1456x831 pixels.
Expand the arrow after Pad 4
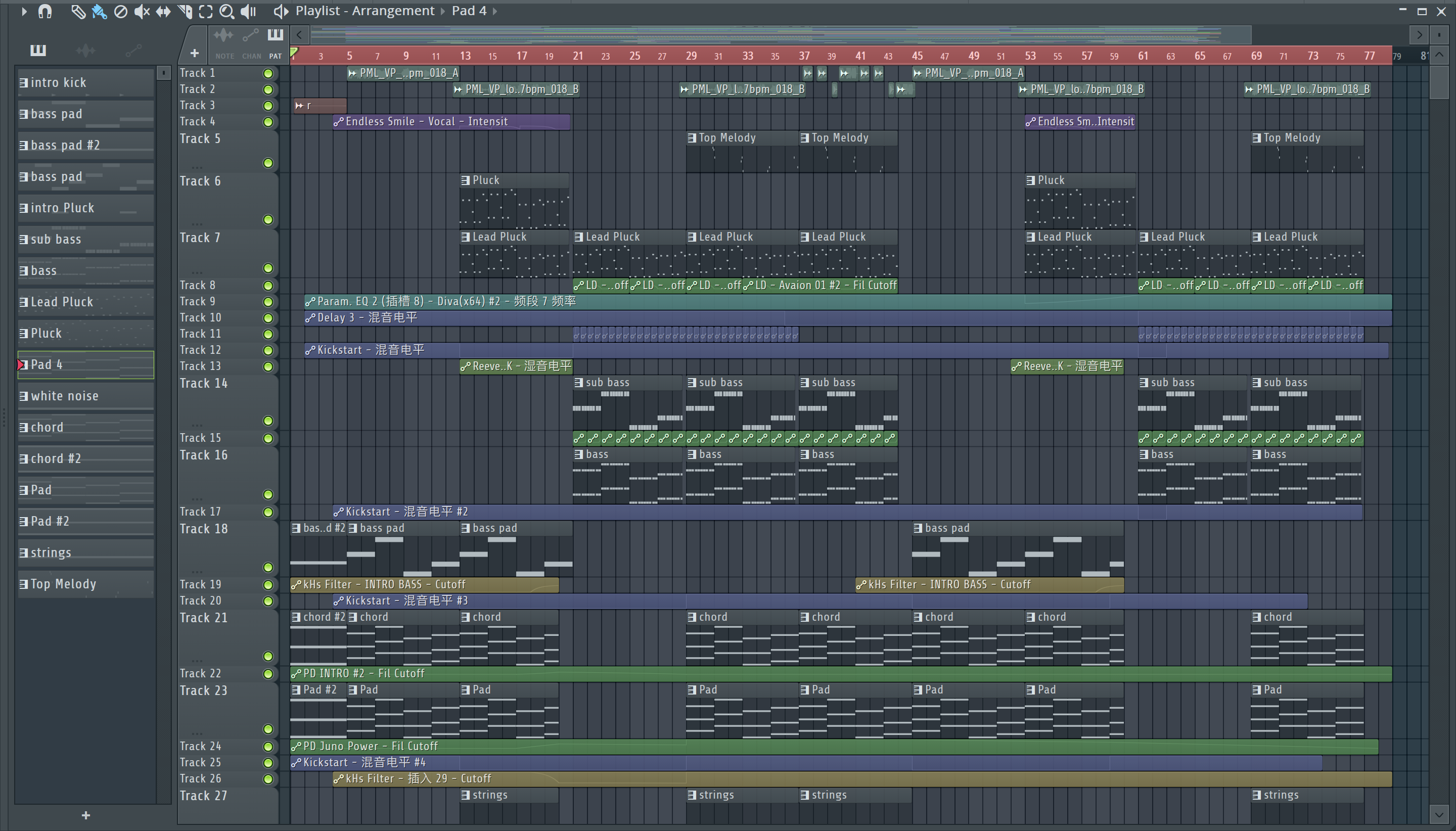495,12
